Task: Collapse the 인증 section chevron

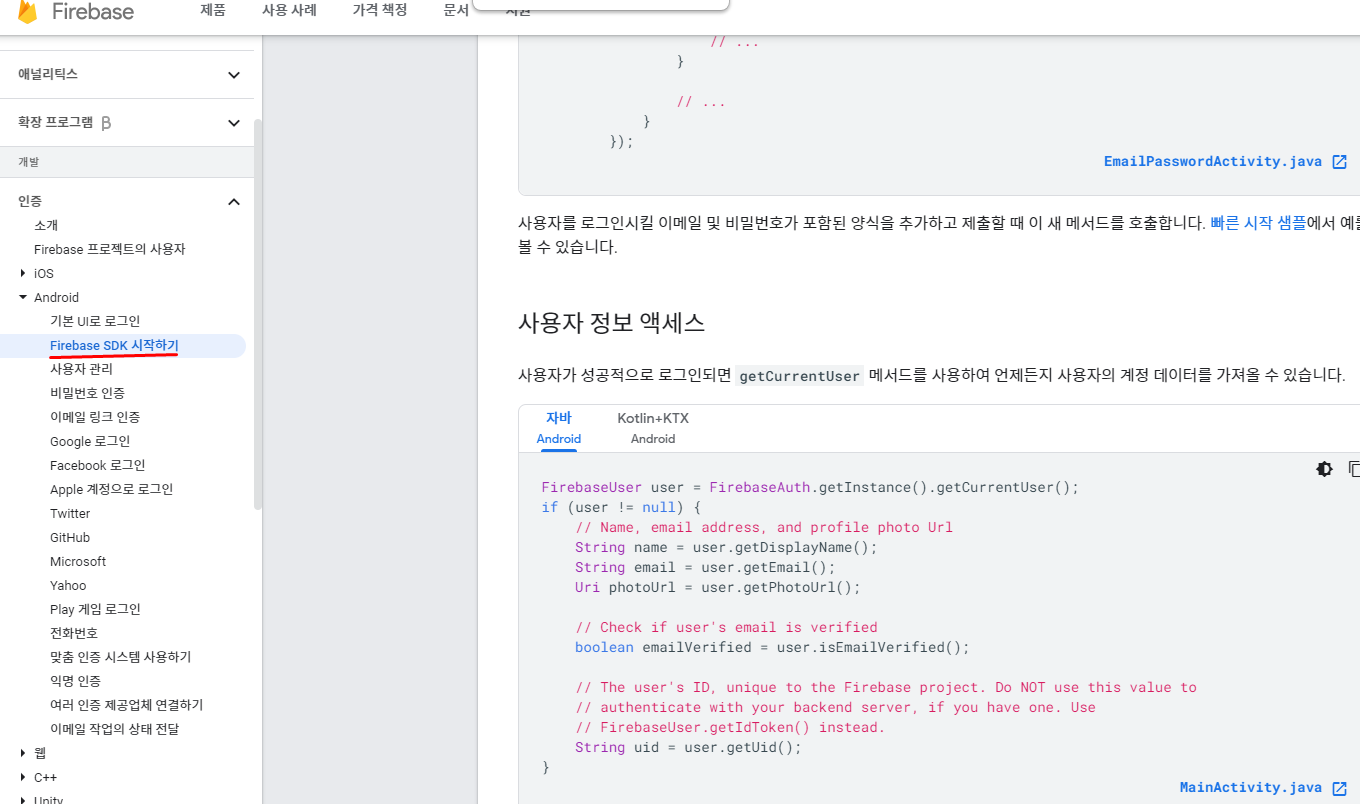Action: tap(234, 202)
